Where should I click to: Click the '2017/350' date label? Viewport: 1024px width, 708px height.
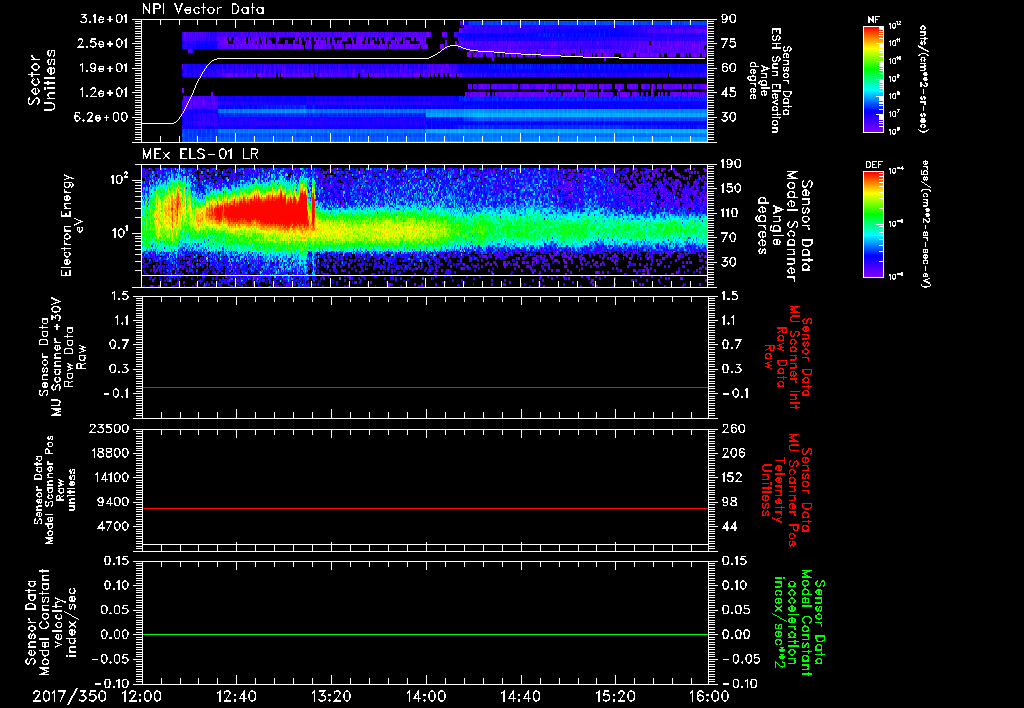(x=69, y=696)
